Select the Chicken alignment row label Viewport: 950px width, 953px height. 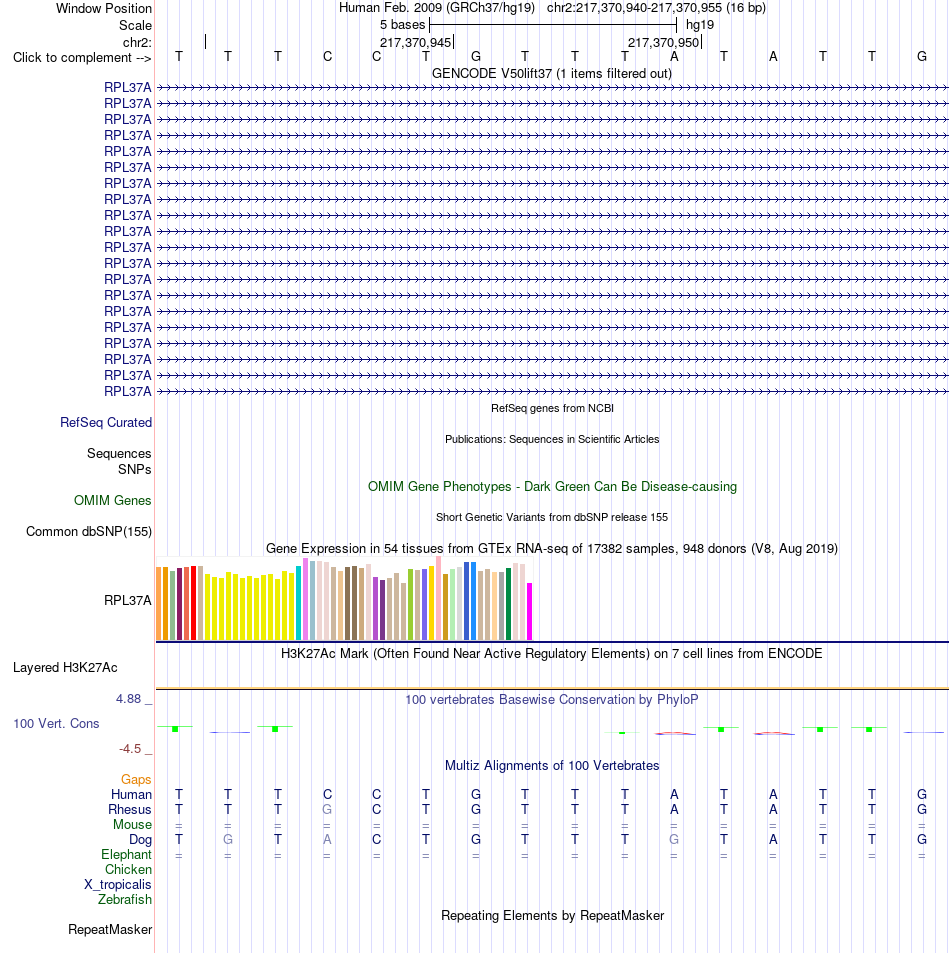(128, 870)
